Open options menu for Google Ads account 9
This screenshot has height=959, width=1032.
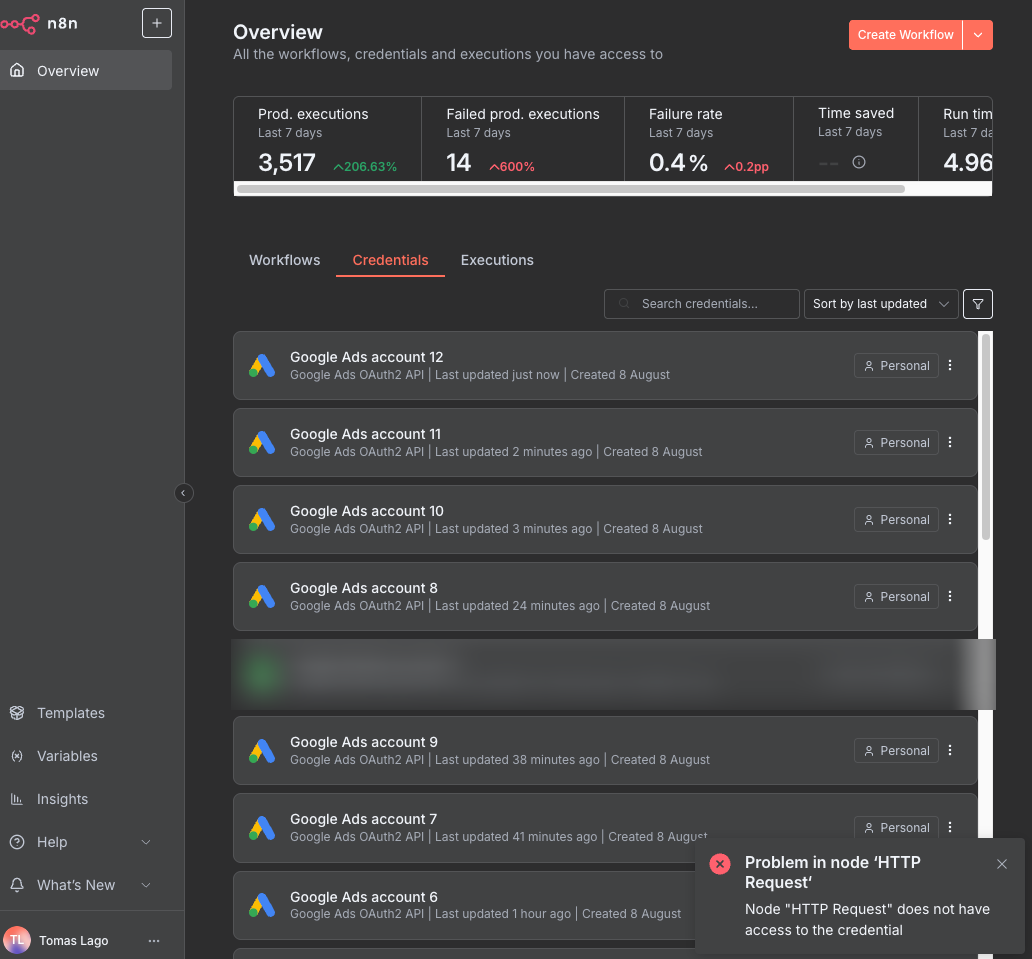[949, 750]
